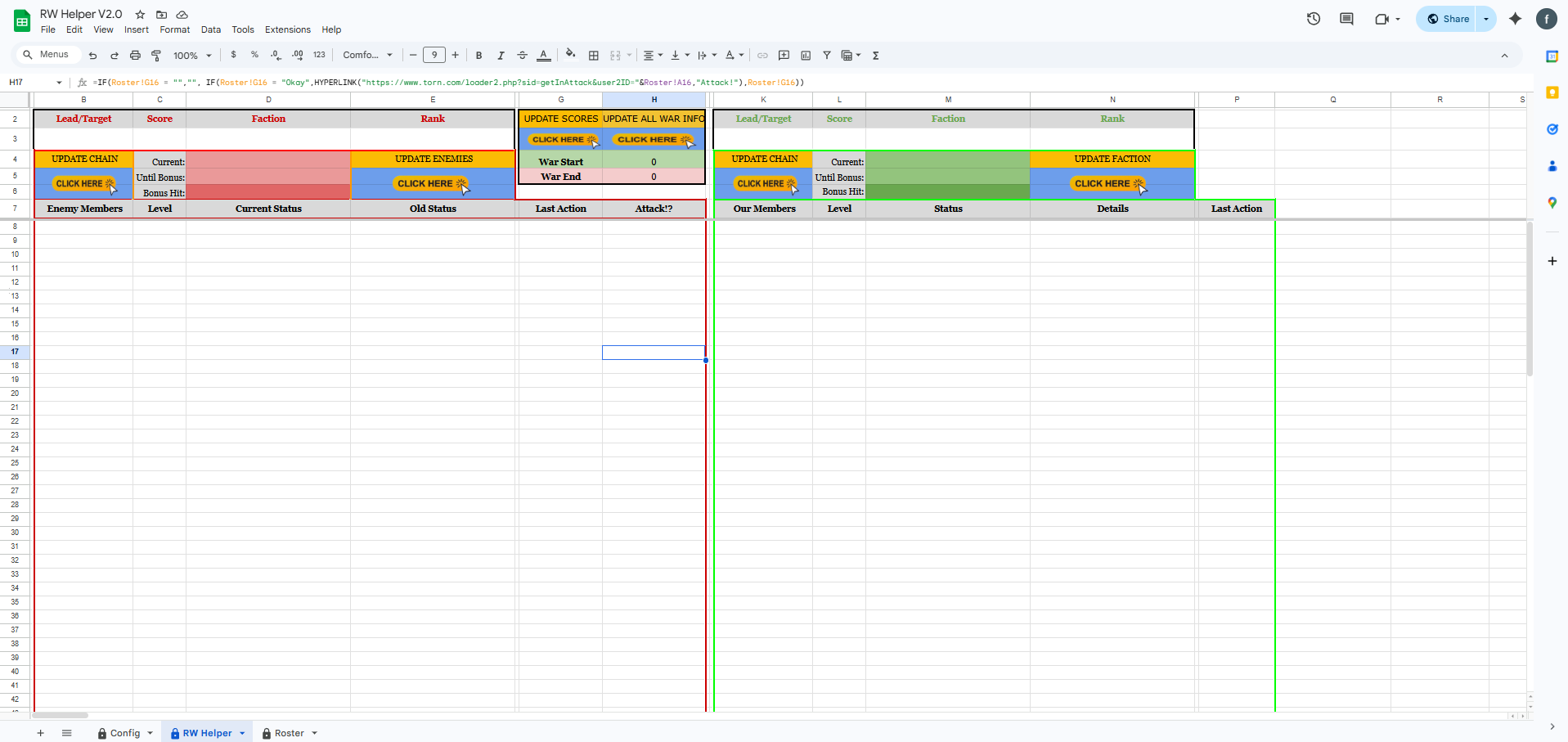Select the paint format tool
1568x742 pixels.
pos(156,56)
